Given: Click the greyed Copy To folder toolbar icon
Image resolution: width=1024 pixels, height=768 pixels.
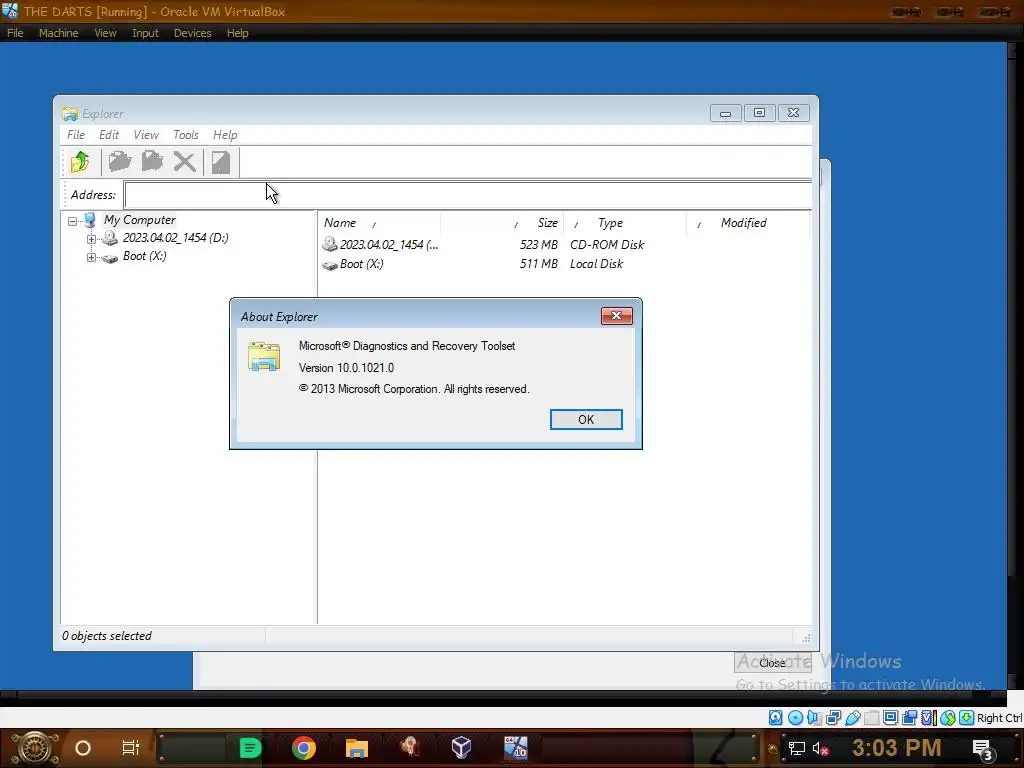Looking at the screenshot, I should coord(120,161).
